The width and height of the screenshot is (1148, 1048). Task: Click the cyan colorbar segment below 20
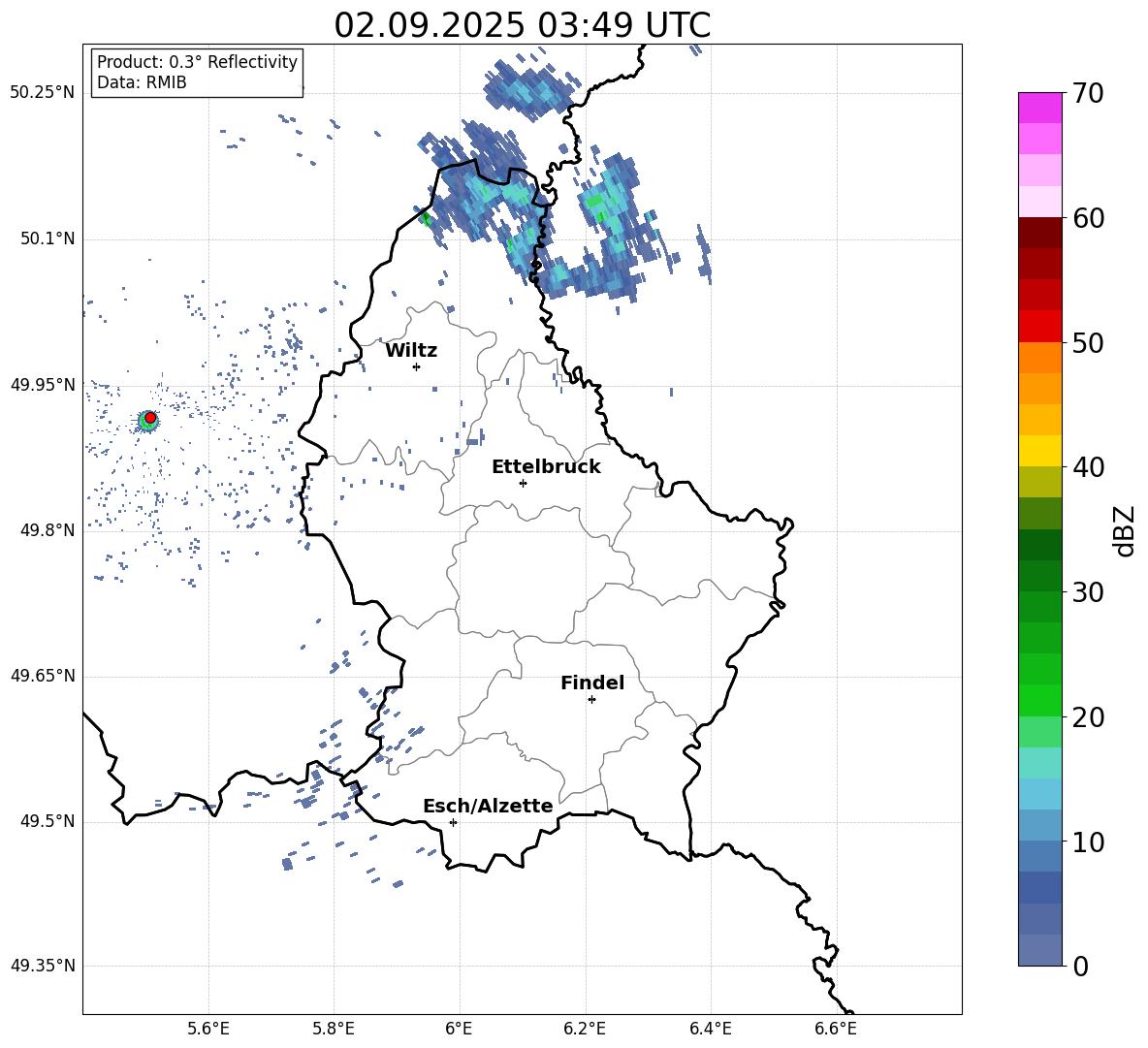pyautogui.click(x=1040, y=763)
